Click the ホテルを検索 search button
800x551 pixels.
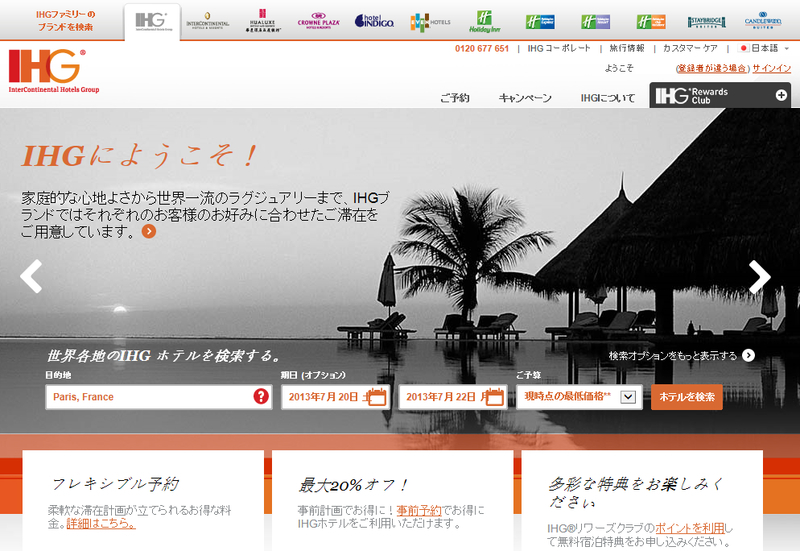687,397
